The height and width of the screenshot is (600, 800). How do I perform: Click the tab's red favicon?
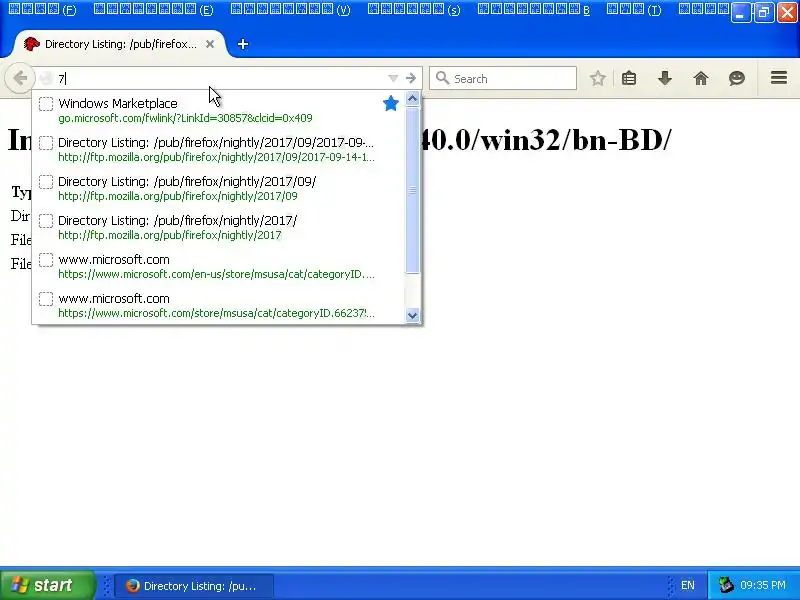point(32,44)
